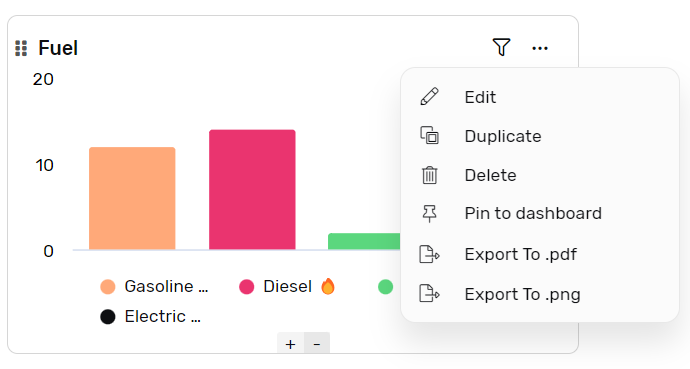Grab the drag handle beside Fuel title
Viewport: 690px width, 369px height.
pyautogui.click(x=21, y=48)
